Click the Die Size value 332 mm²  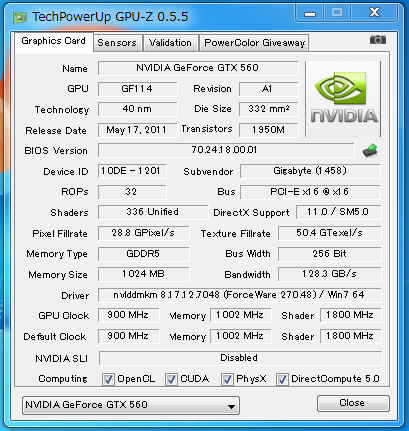[x=268, y=109]
